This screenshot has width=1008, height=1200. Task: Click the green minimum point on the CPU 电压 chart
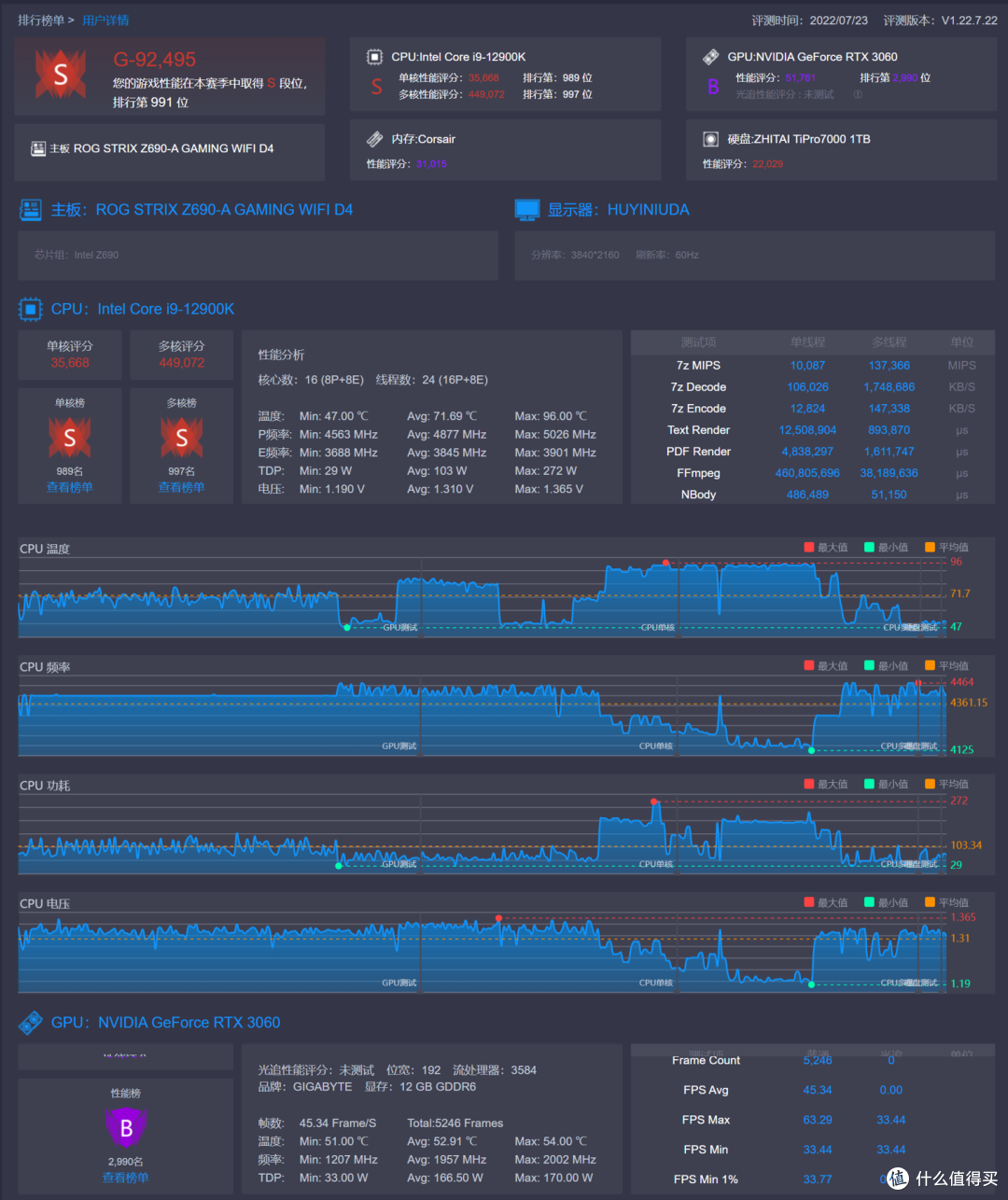click(811, 984)
